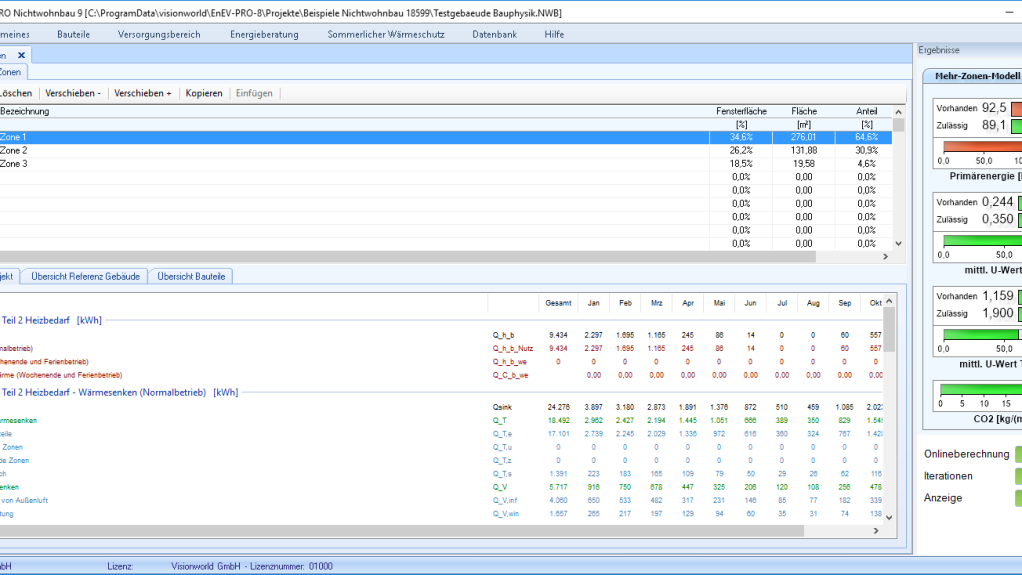Click the zone table's horizontal scroll-right arrow
The height and width of the screenshot is (575, 1022).
tap(885, 257)
